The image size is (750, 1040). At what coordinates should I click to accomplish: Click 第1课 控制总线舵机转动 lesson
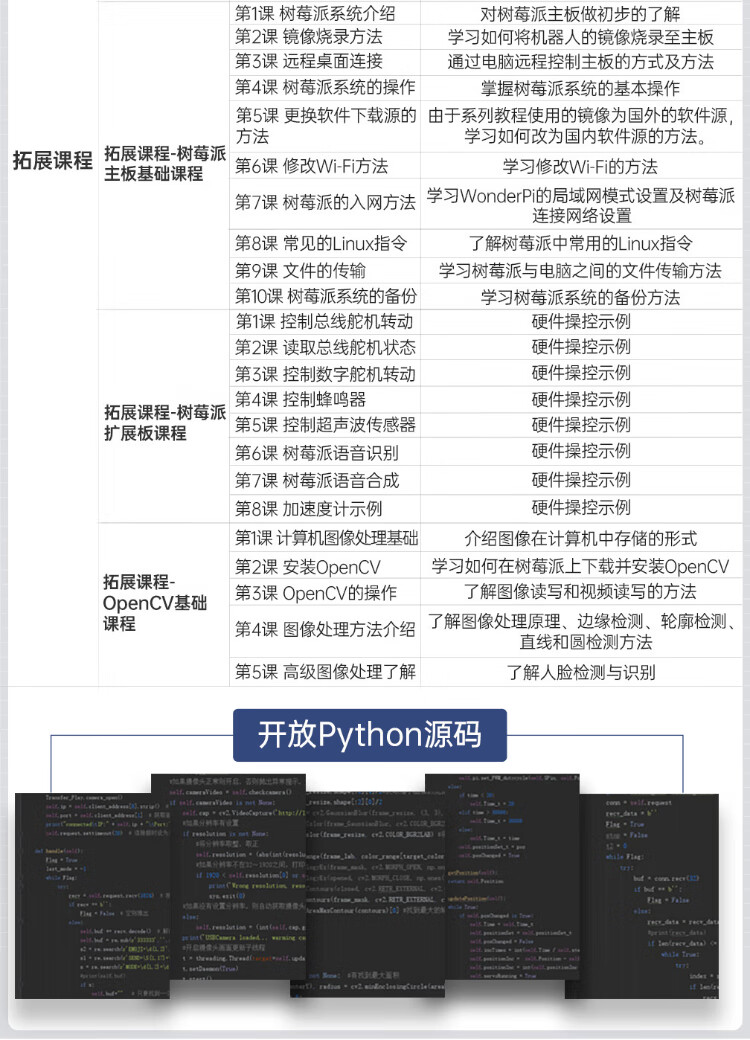click(x=324, y=321)
